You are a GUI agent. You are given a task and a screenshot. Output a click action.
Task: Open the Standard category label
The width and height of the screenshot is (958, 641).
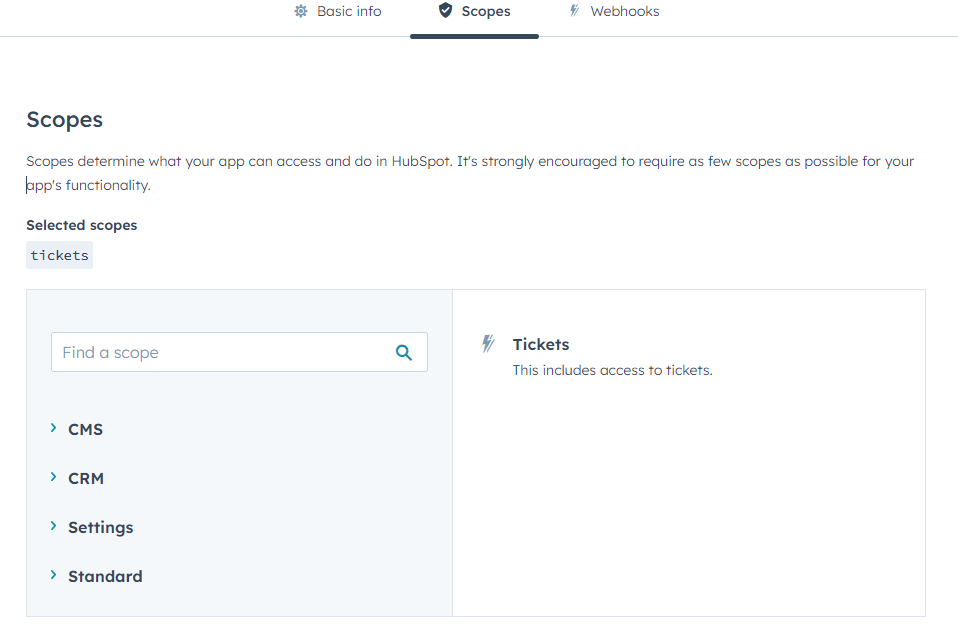105,576
